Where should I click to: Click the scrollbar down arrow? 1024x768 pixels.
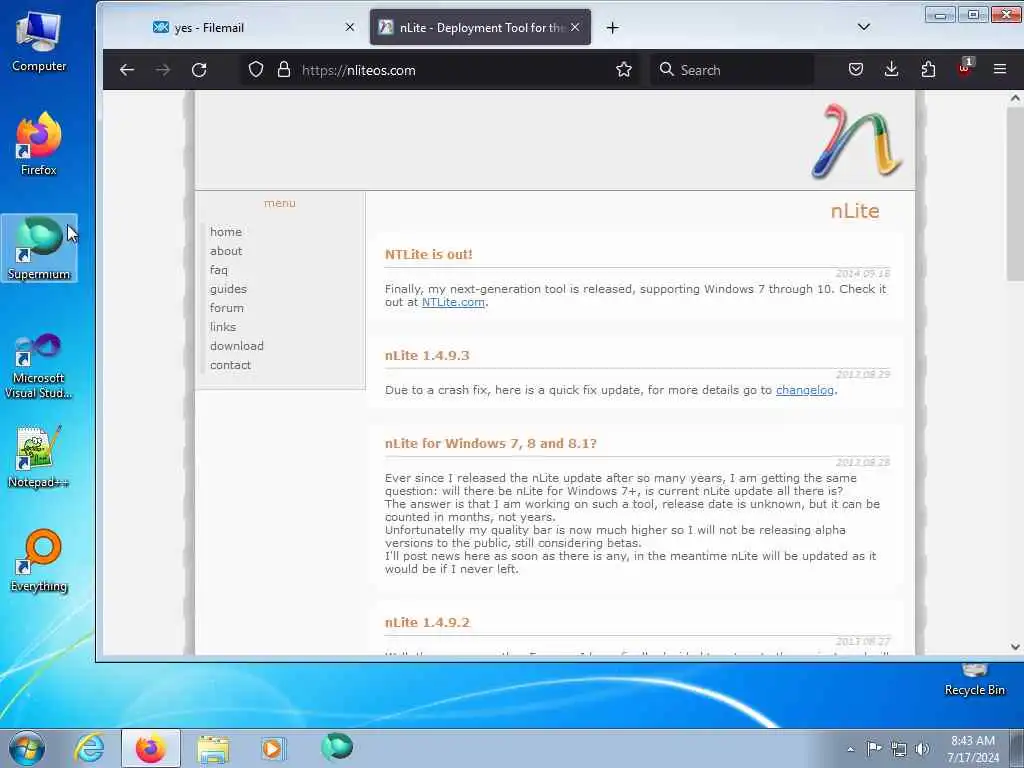click(1015, 647)
